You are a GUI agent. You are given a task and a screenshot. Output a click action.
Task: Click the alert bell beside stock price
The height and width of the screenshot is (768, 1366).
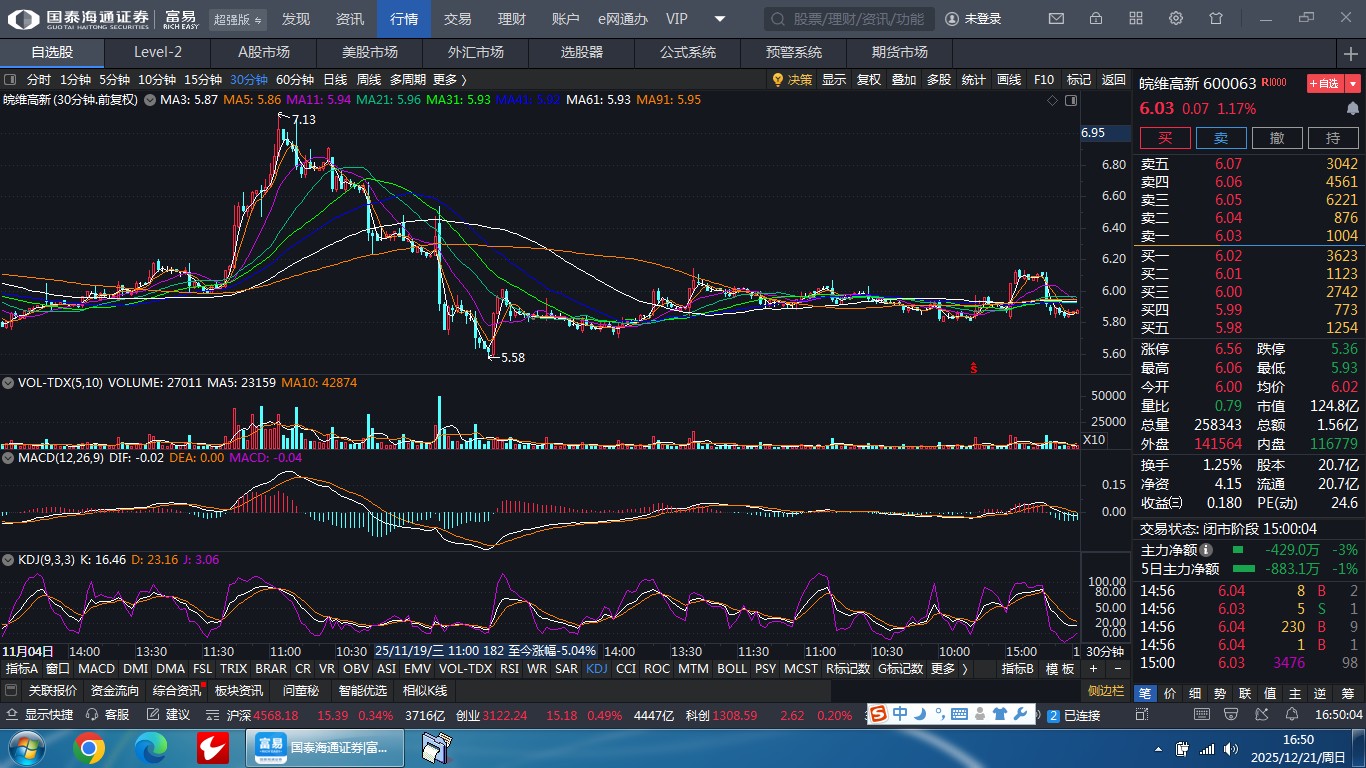pos(1353,108)
